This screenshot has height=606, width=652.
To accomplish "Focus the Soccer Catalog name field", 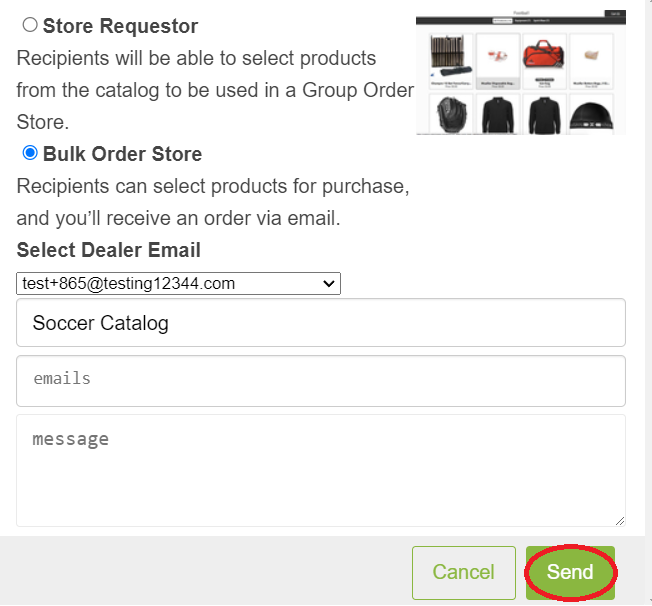I will [321, 323].
